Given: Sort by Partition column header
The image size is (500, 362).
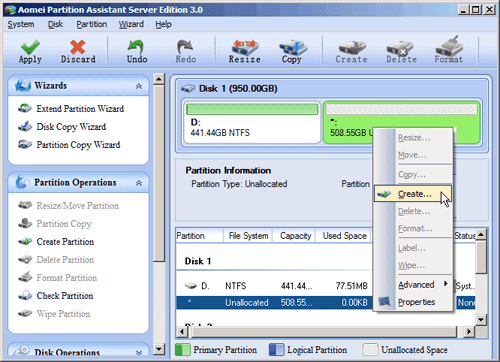Looking at the screenshot, I should coord(199,236).
